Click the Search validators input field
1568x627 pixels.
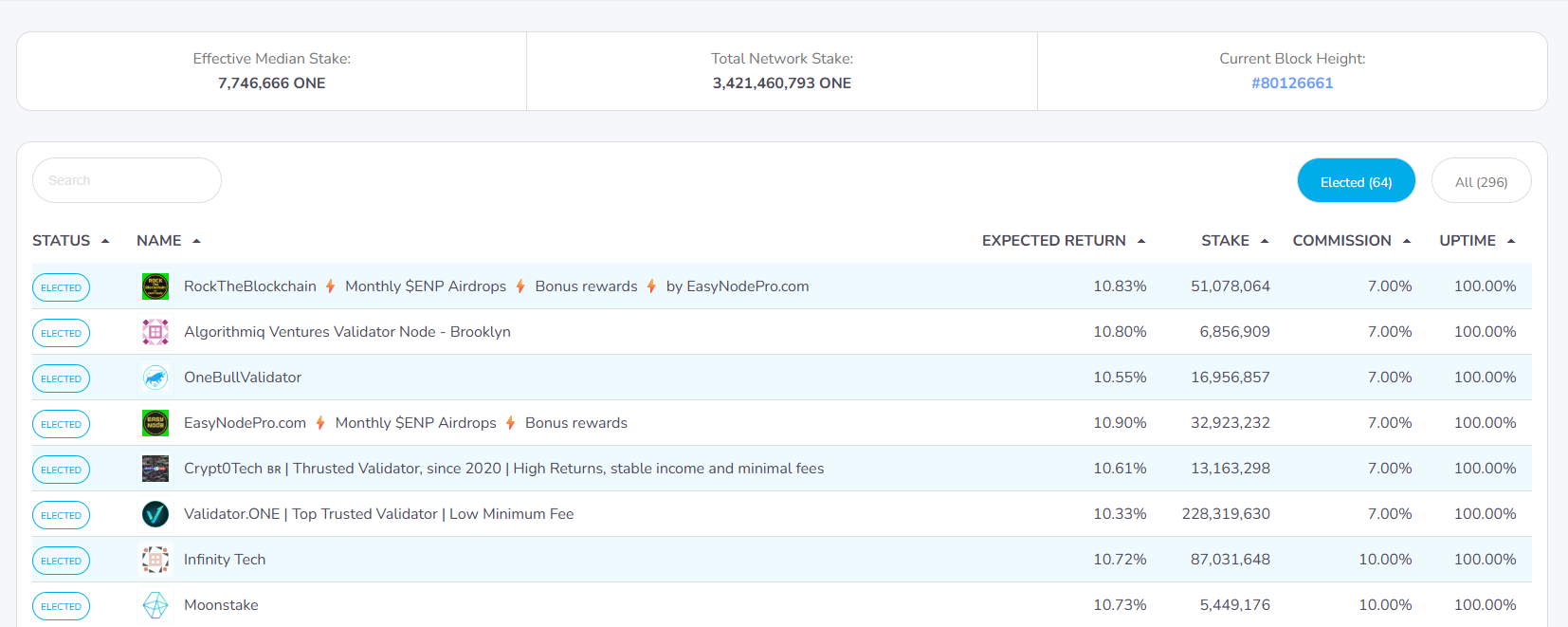point(127,180)
